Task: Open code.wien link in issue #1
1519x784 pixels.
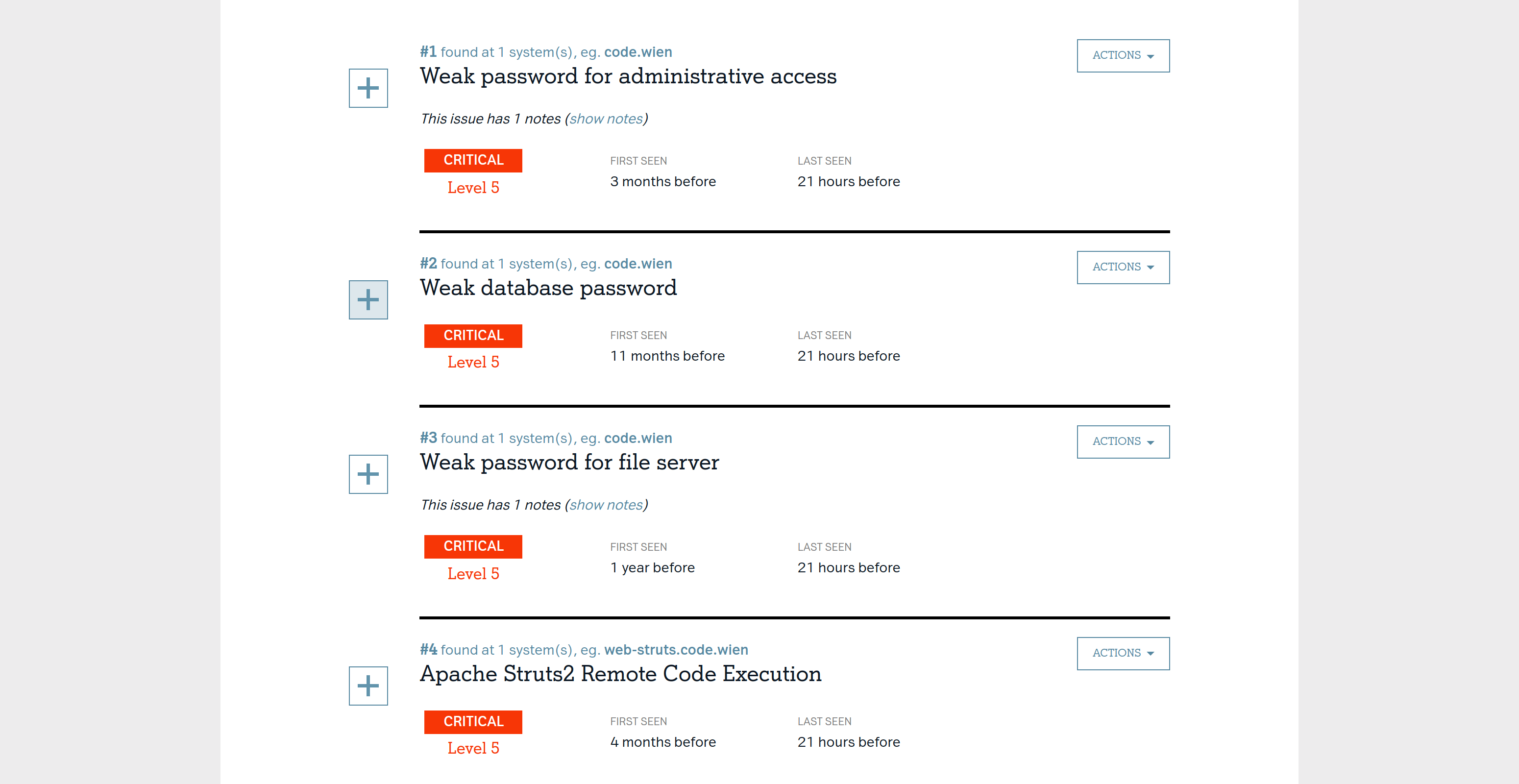Action: pyautogui.click(x=637, y=52)
